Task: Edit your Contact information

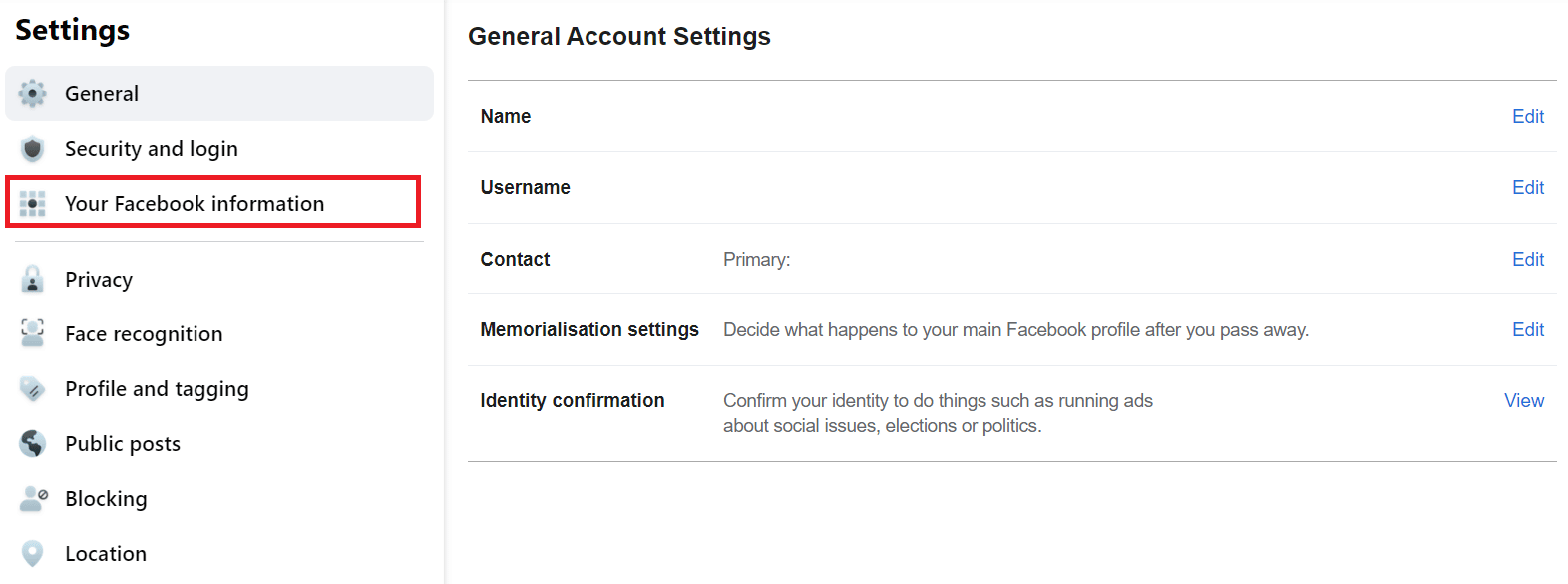Action: 1528,259
